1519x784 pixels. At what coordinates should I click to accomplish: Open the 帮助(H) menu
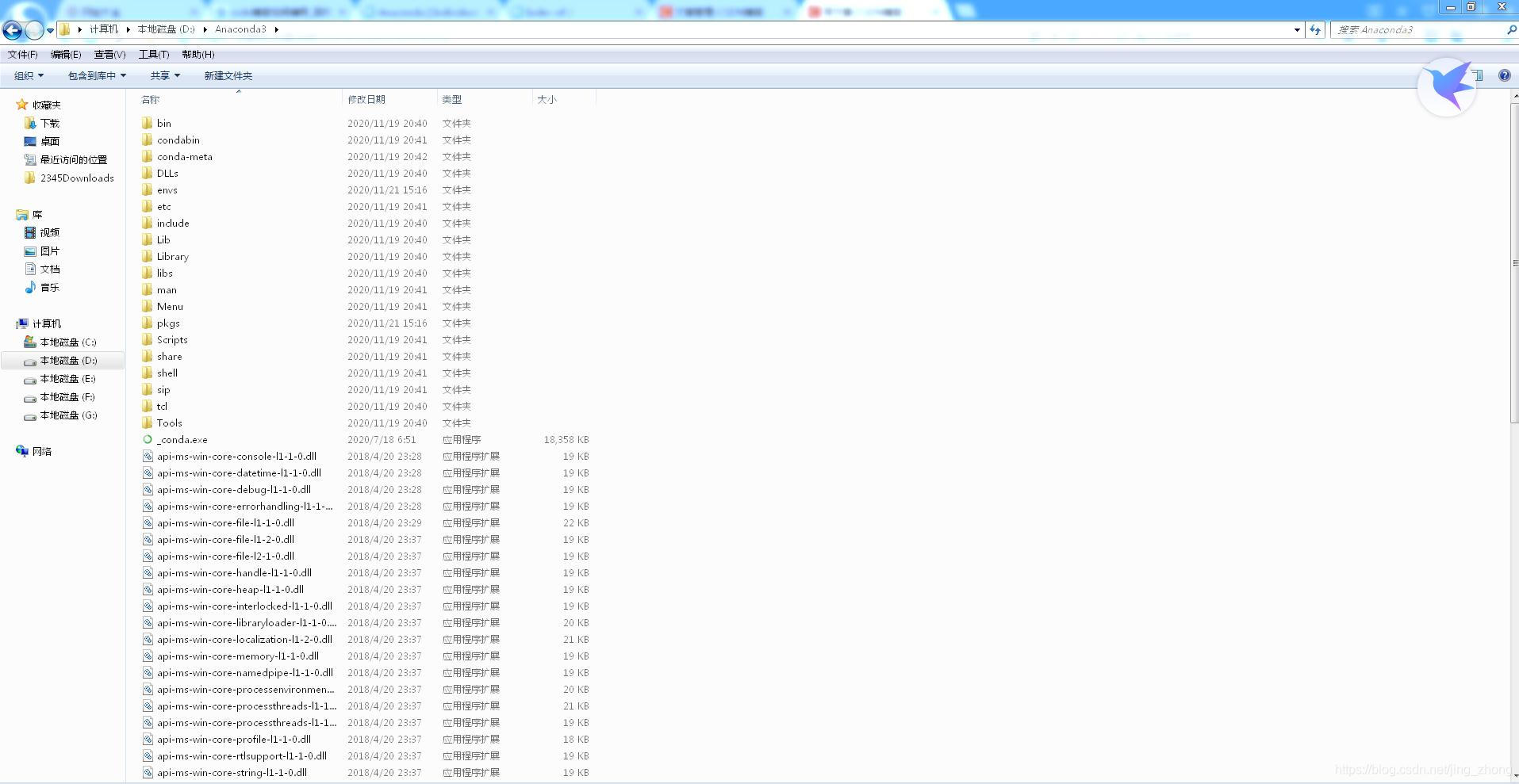(198, 55)
